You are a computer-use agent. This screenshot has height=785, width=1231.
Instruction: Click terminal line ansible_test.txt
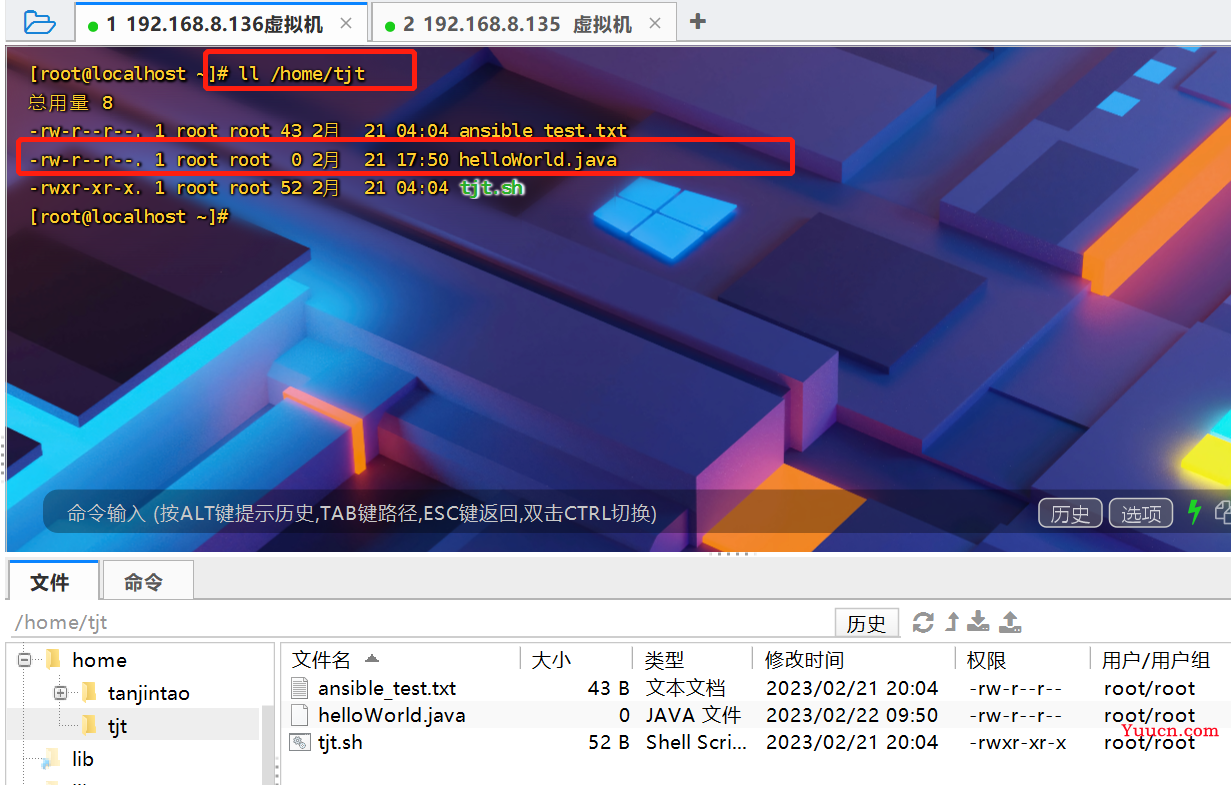point(328,130)
